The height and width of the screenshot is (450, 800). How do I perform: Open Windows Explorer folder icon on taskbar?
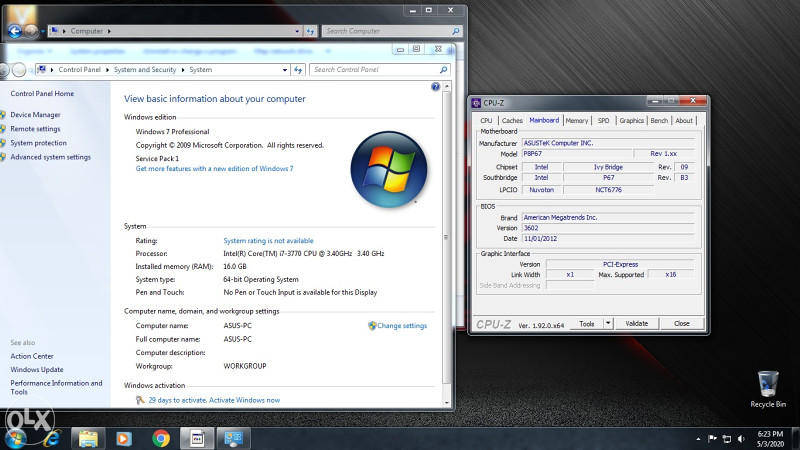click(x=88, y=438)
